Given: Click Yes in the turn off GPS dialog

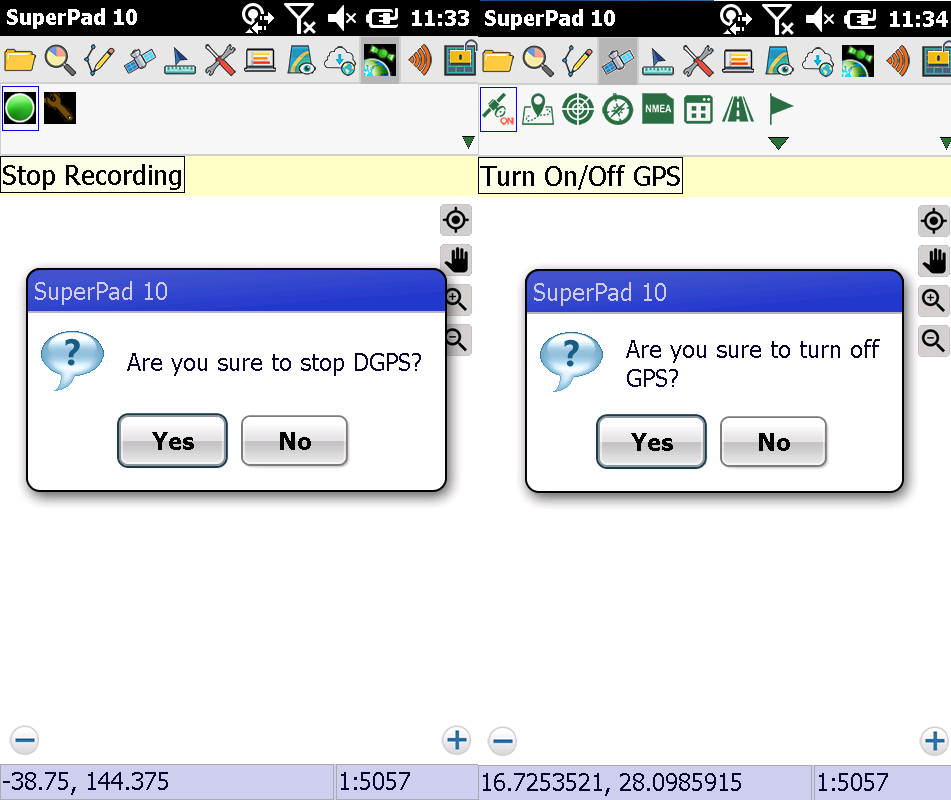Looking at the screenshot, I should pyautogui.click(x=651, y=442).
